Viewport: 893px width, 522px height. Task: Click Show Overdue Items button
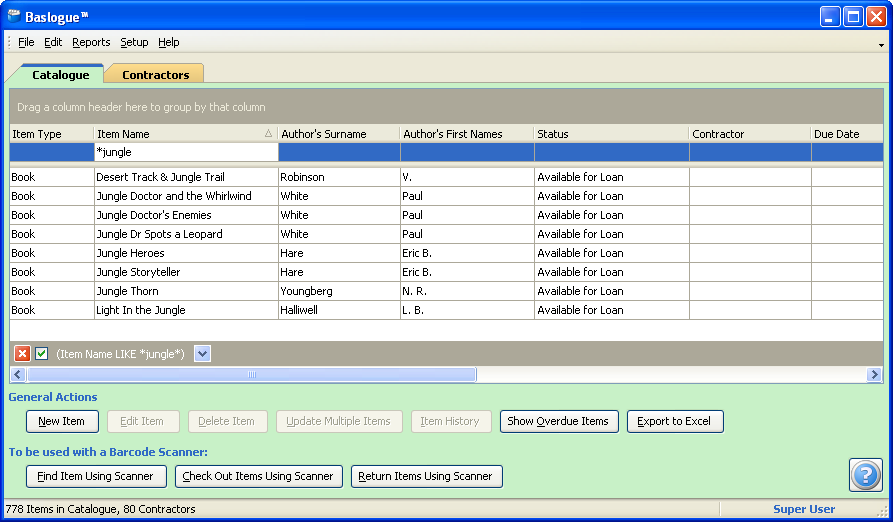pos(559,421)
